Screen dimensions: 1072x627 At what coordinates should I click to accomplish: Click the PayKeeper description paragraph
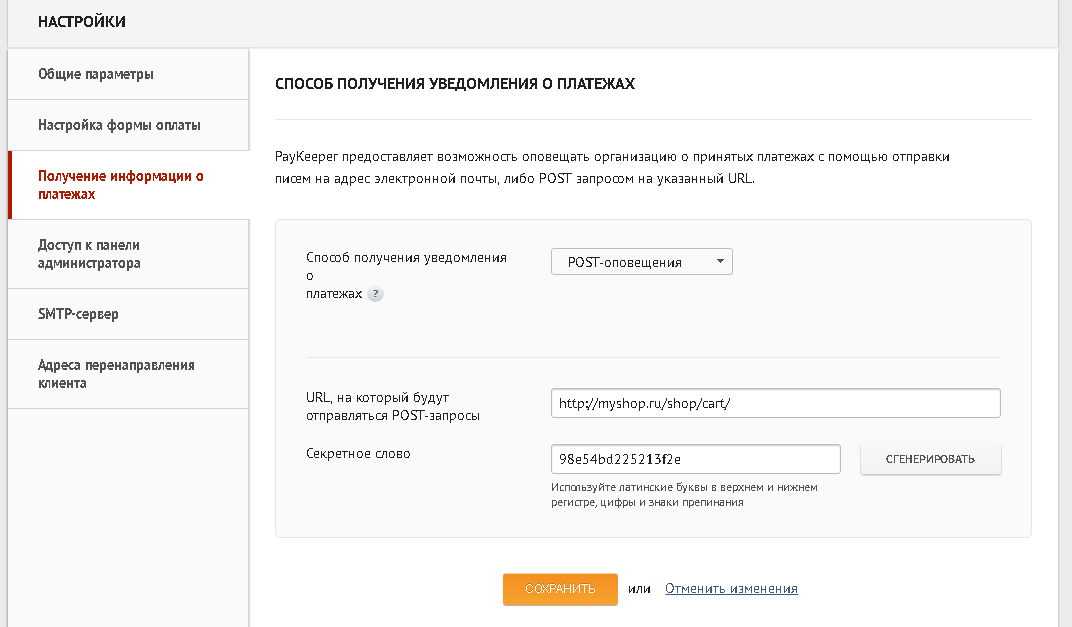click(612, 168)
